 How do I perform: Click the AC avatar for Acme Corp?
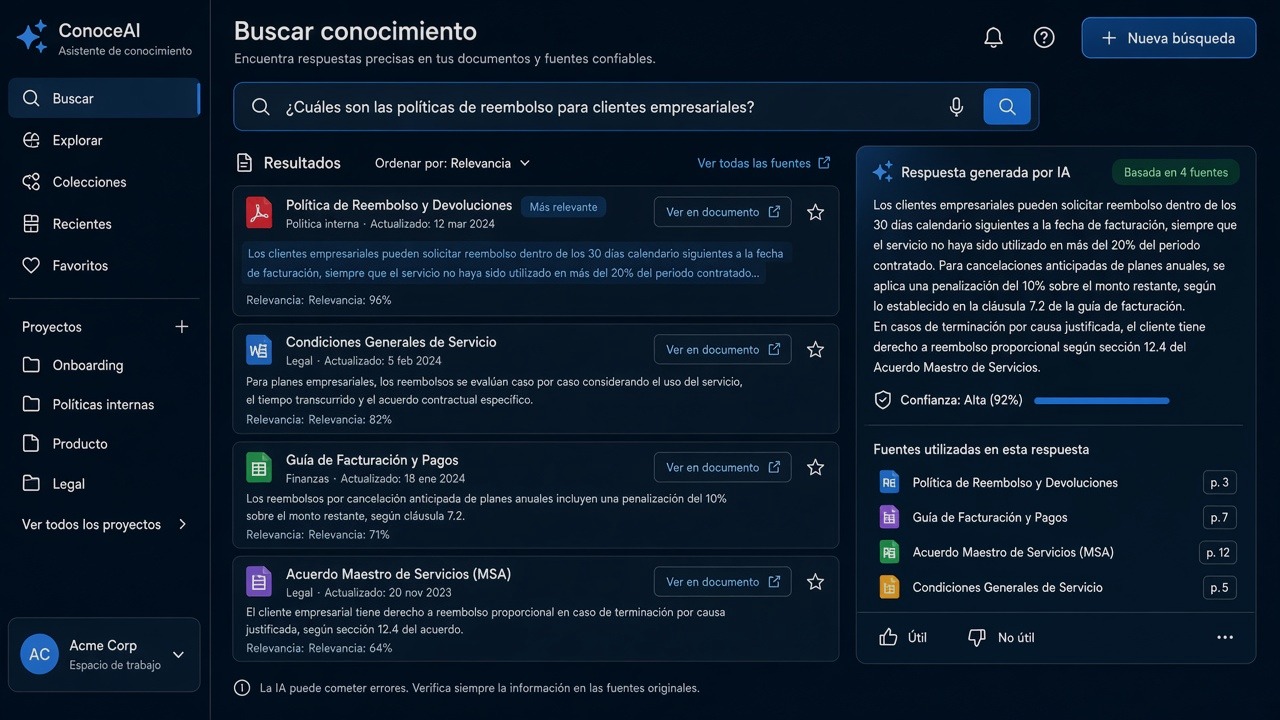(x=40, y=655)
